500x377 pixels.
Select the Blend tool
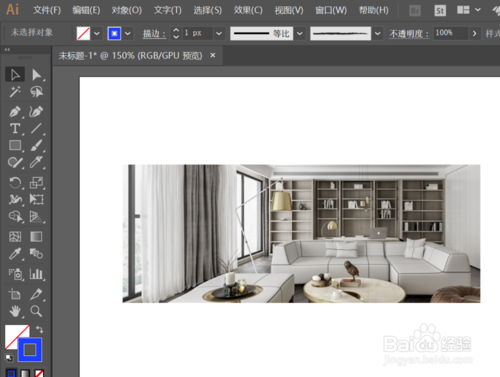tap(36, 254)
